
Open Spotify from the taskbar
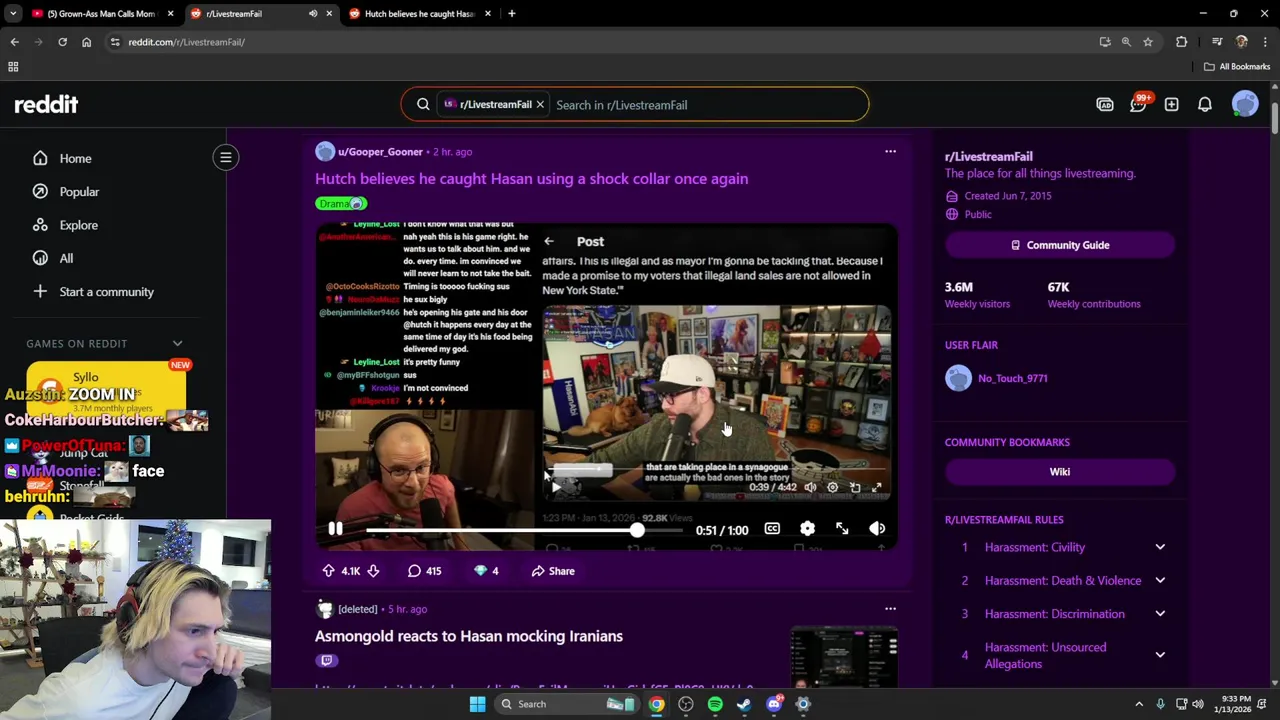click(x=715, y=704)
